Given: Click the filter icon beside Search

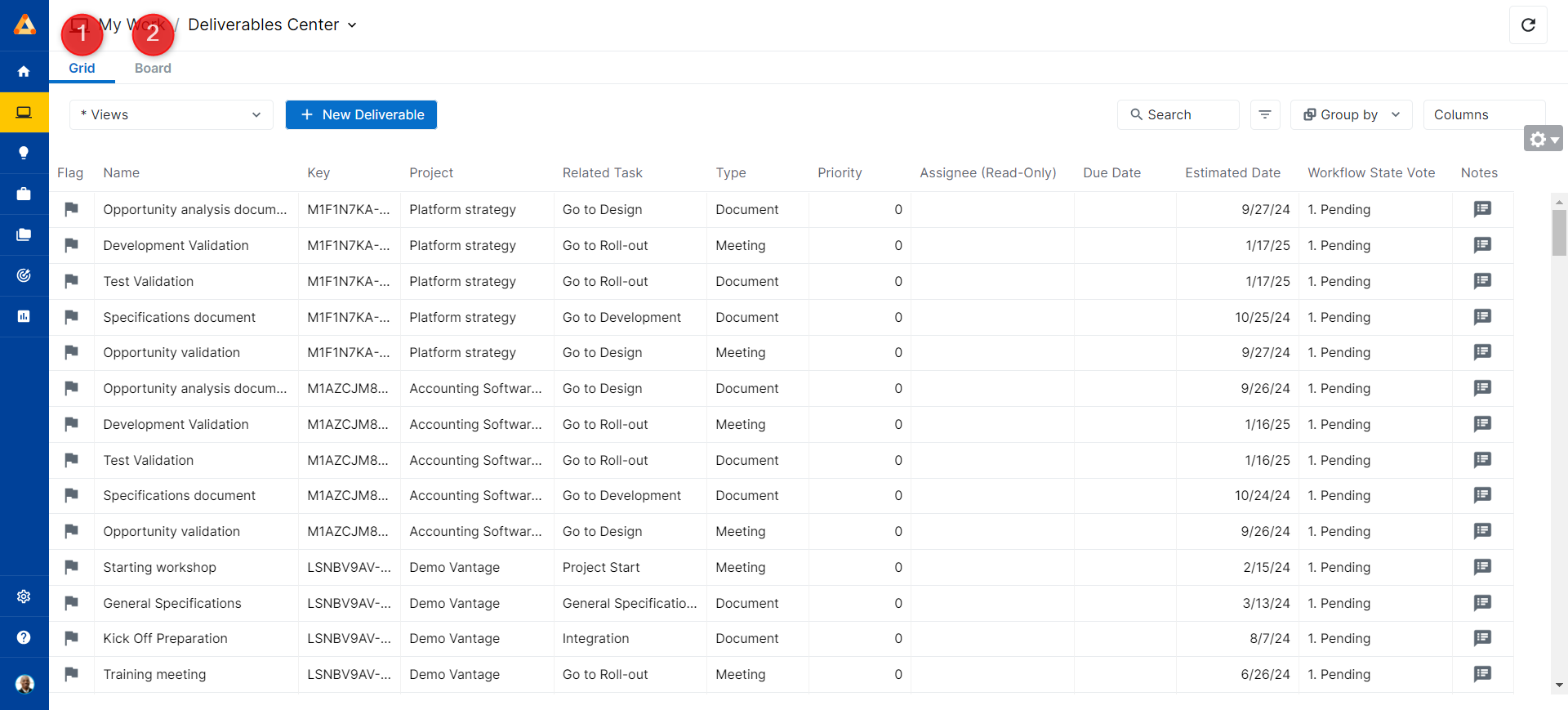Looking at the screenshot, I should (1264, 115).
